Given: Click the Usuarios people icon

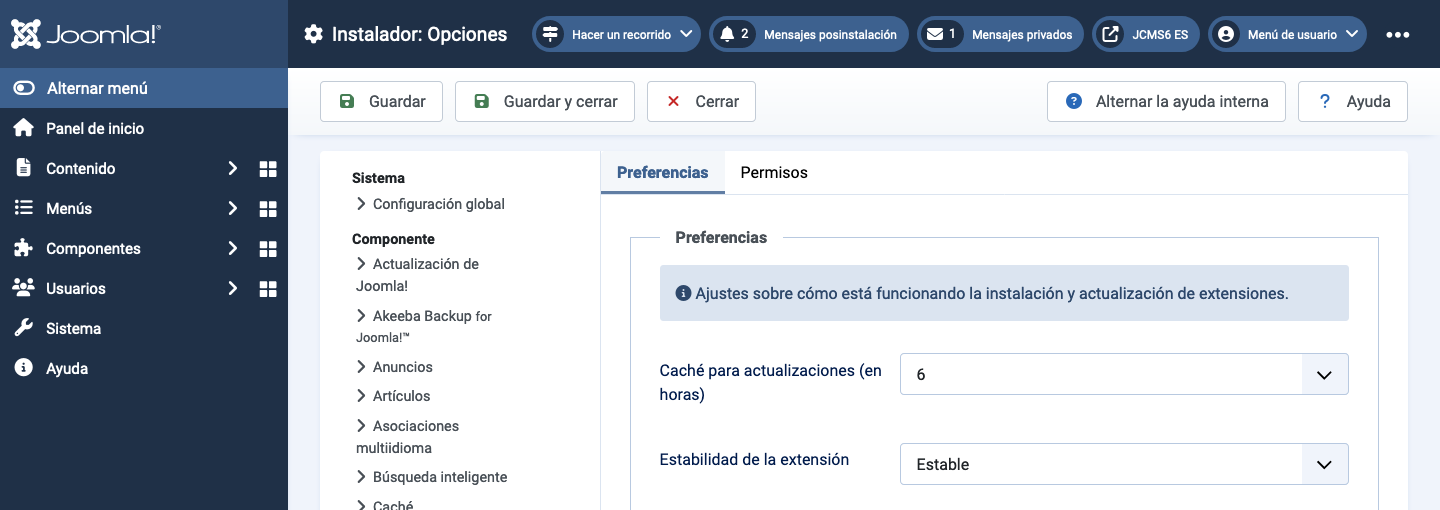Looking at the screenshot, I should click(24, 288).
